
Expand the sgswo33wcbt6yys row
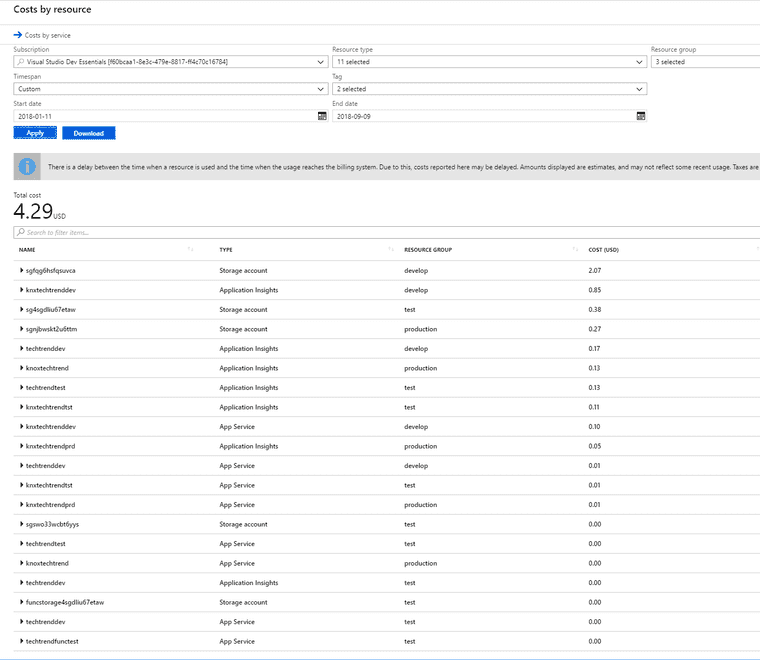tap(21, 524)
